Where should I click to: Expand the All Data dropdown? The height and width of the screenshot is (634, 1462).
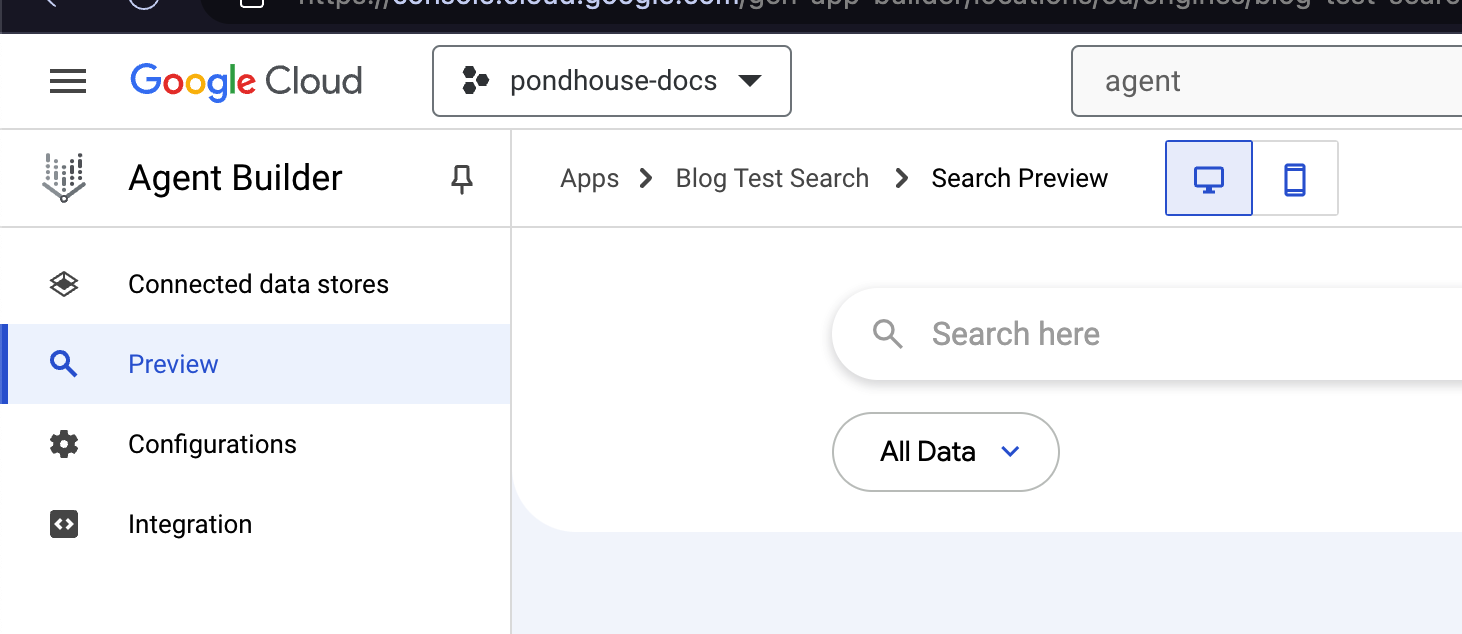click(x=945, y=452)
